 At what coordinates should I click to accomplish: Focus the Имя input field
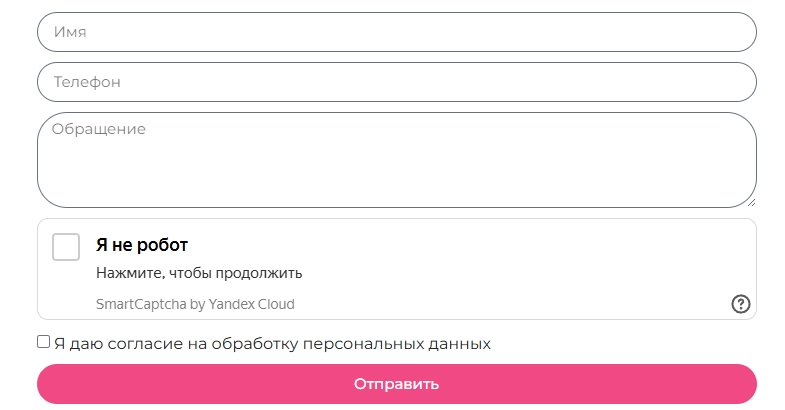396,32
